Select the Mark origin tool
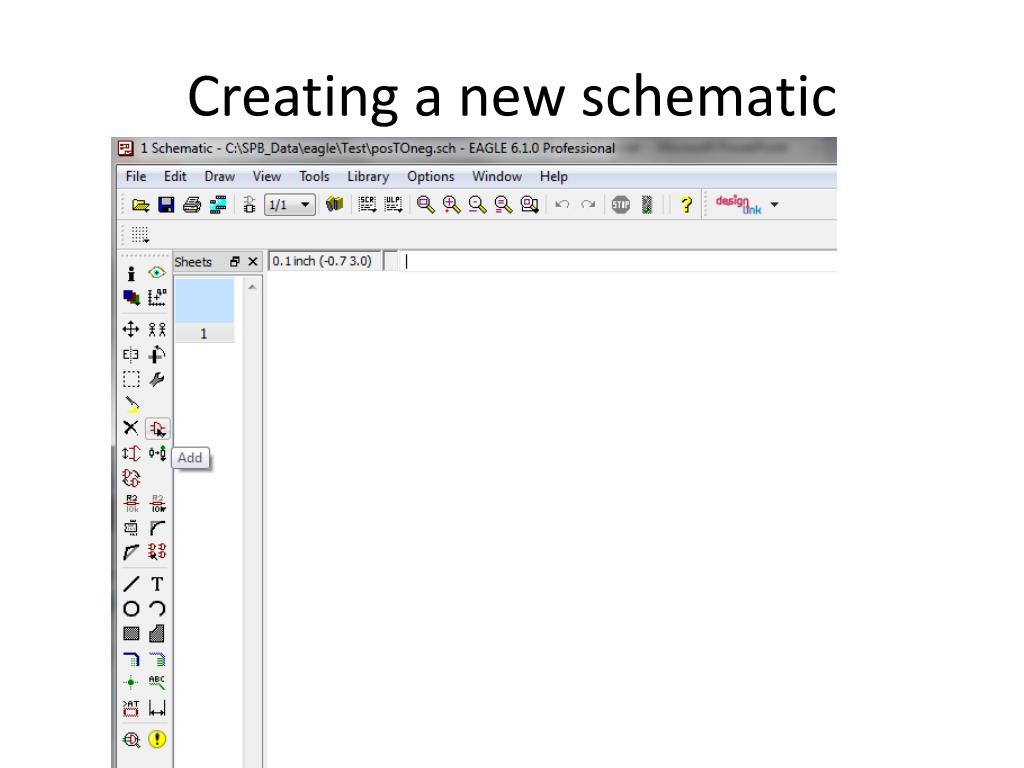The image size is (1024, 768). (x=157, y=298)
